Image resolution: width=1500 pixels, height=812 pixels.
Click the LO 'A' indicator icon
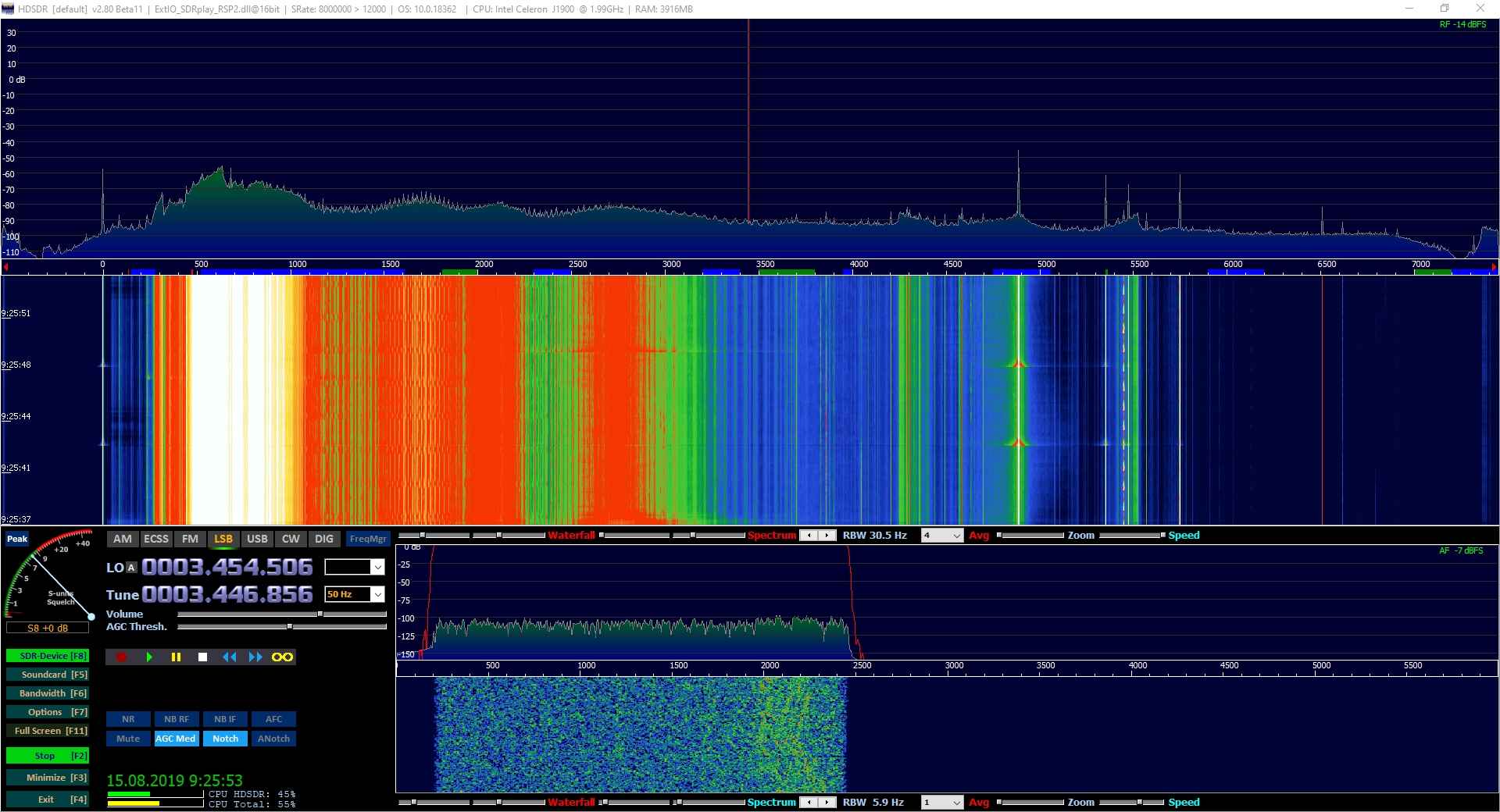pos(131,568)
